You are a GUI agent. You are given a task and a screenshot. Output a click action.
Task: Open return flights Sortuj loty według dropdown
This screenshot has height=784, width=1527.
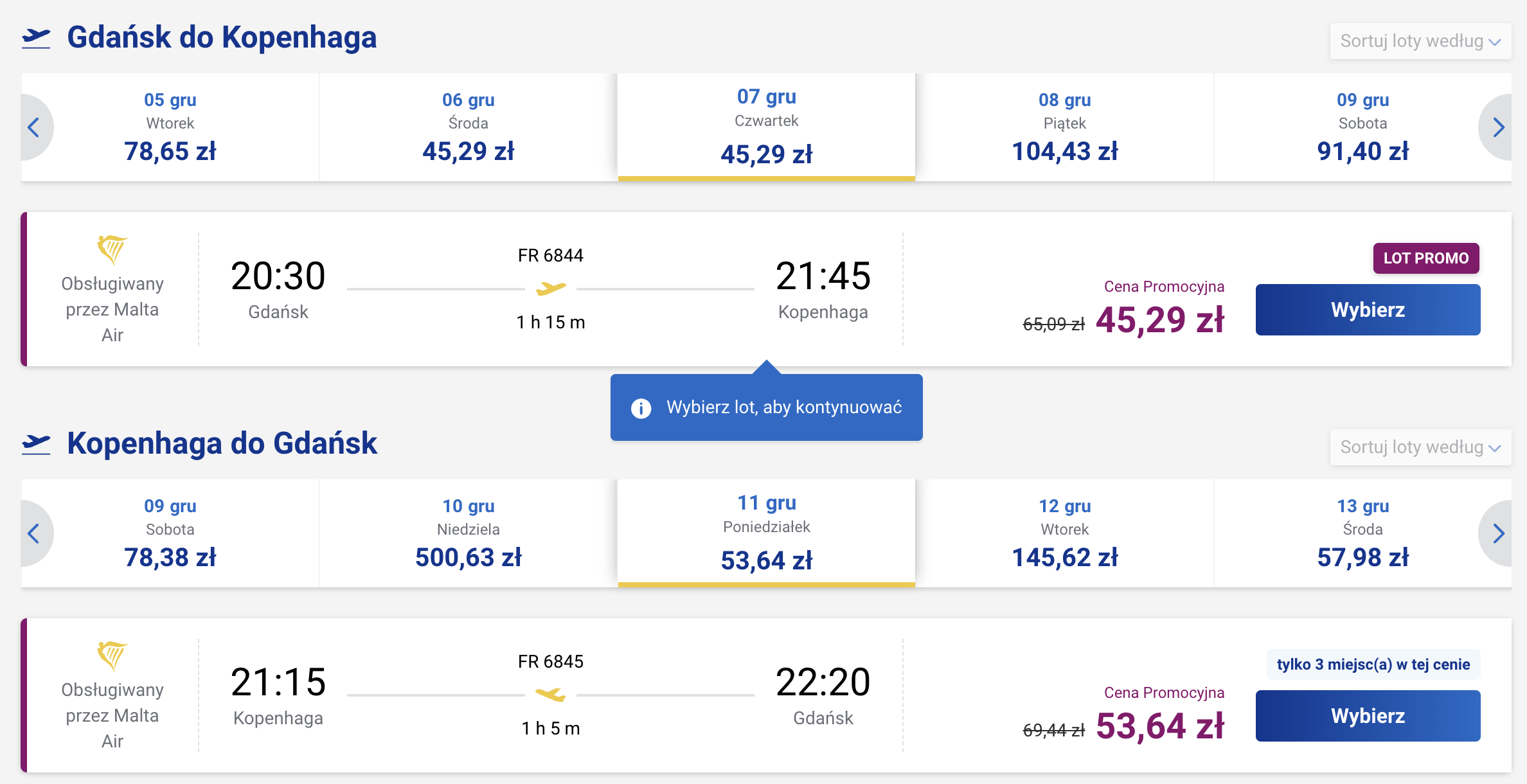click(1420, 447)
